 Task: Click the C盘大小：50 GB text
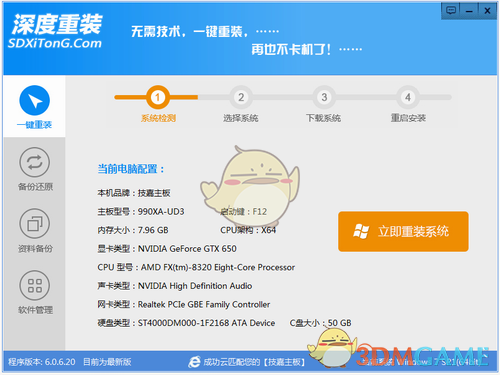(x=320, y=323)
